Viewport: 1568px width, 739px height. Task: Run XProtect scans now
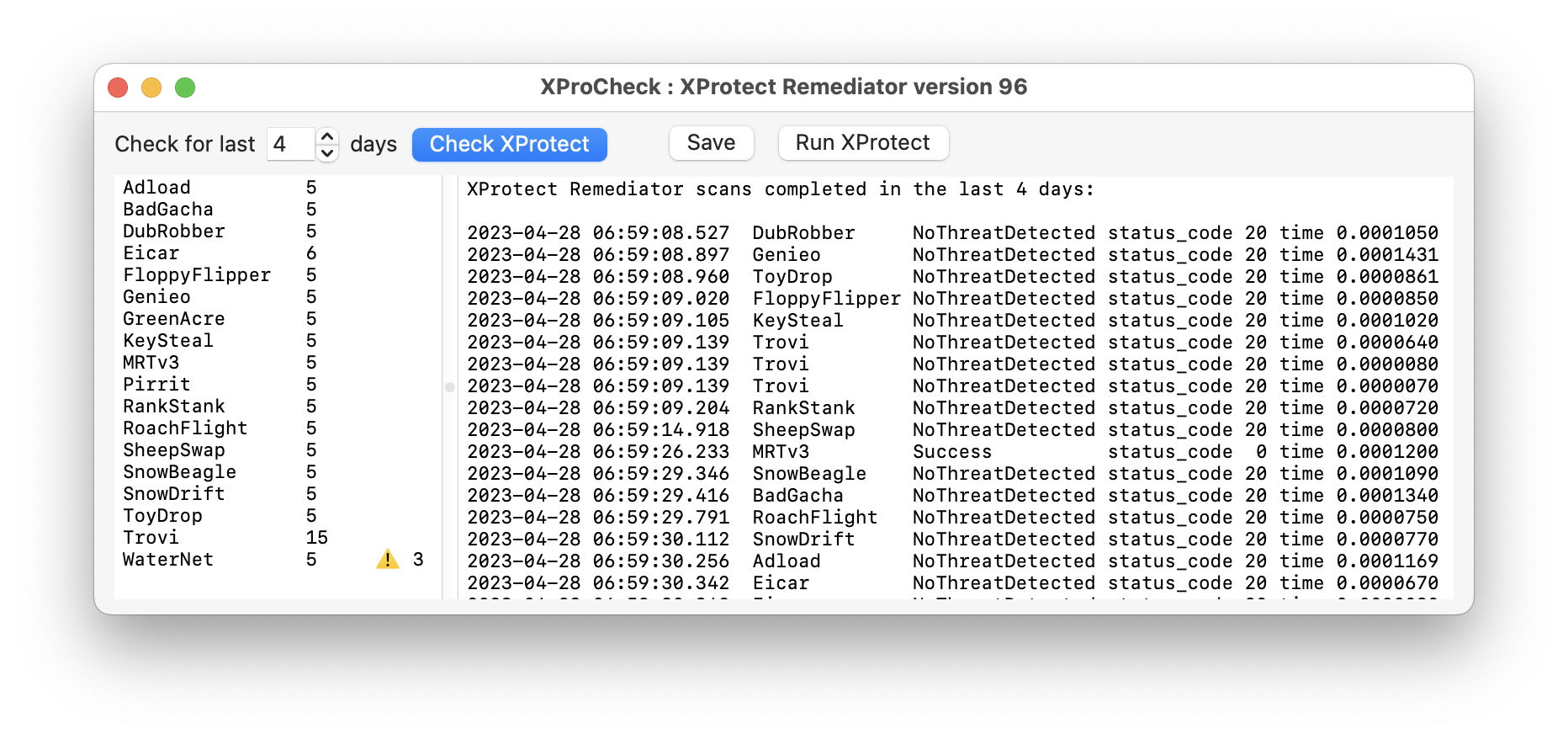862,143
